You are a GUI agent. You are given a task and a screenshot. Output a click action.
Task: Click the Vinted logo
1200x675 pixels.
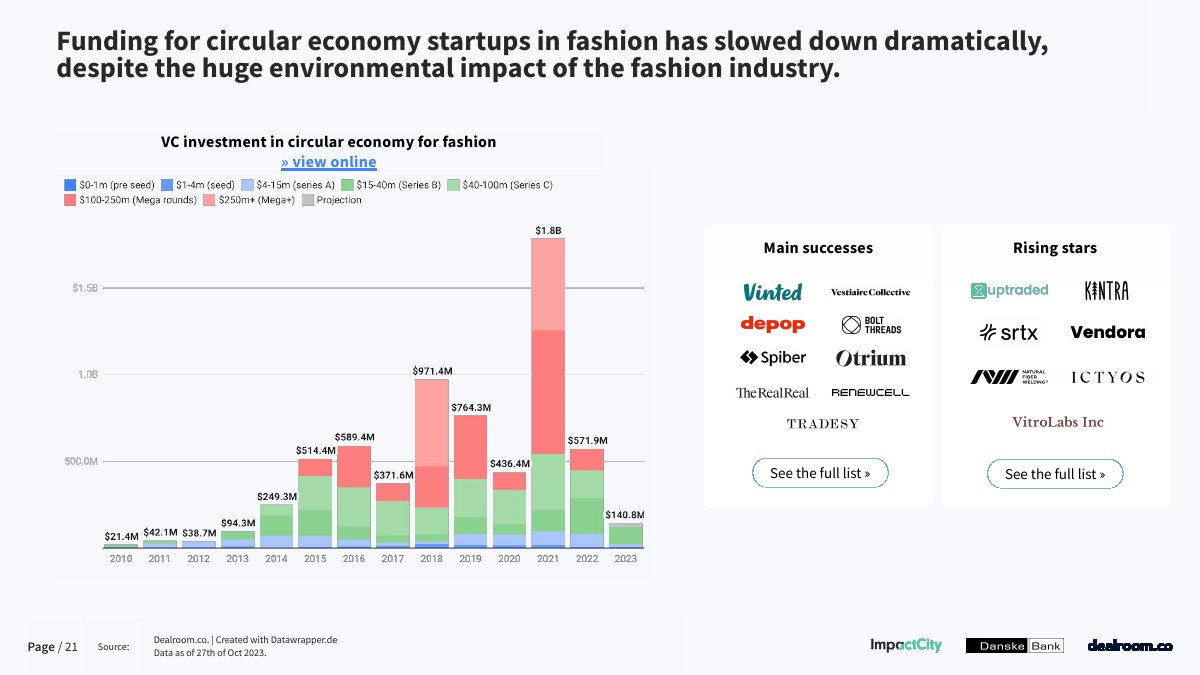click(772, 291)
